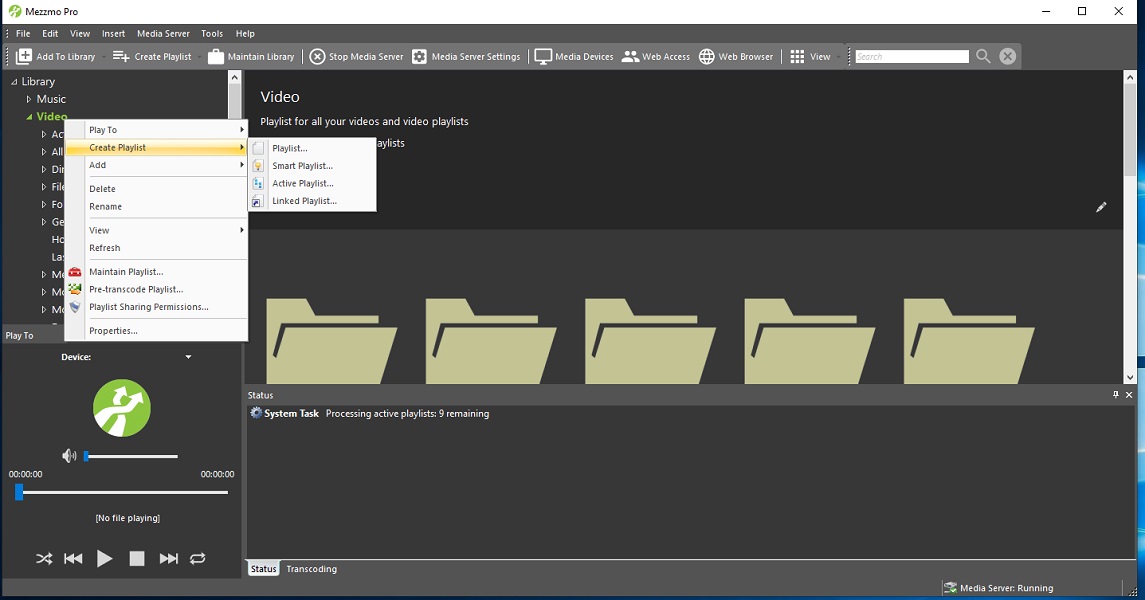
Task: Toggle repeat playback
Action: pyautogui.click(x=197, y=558)
